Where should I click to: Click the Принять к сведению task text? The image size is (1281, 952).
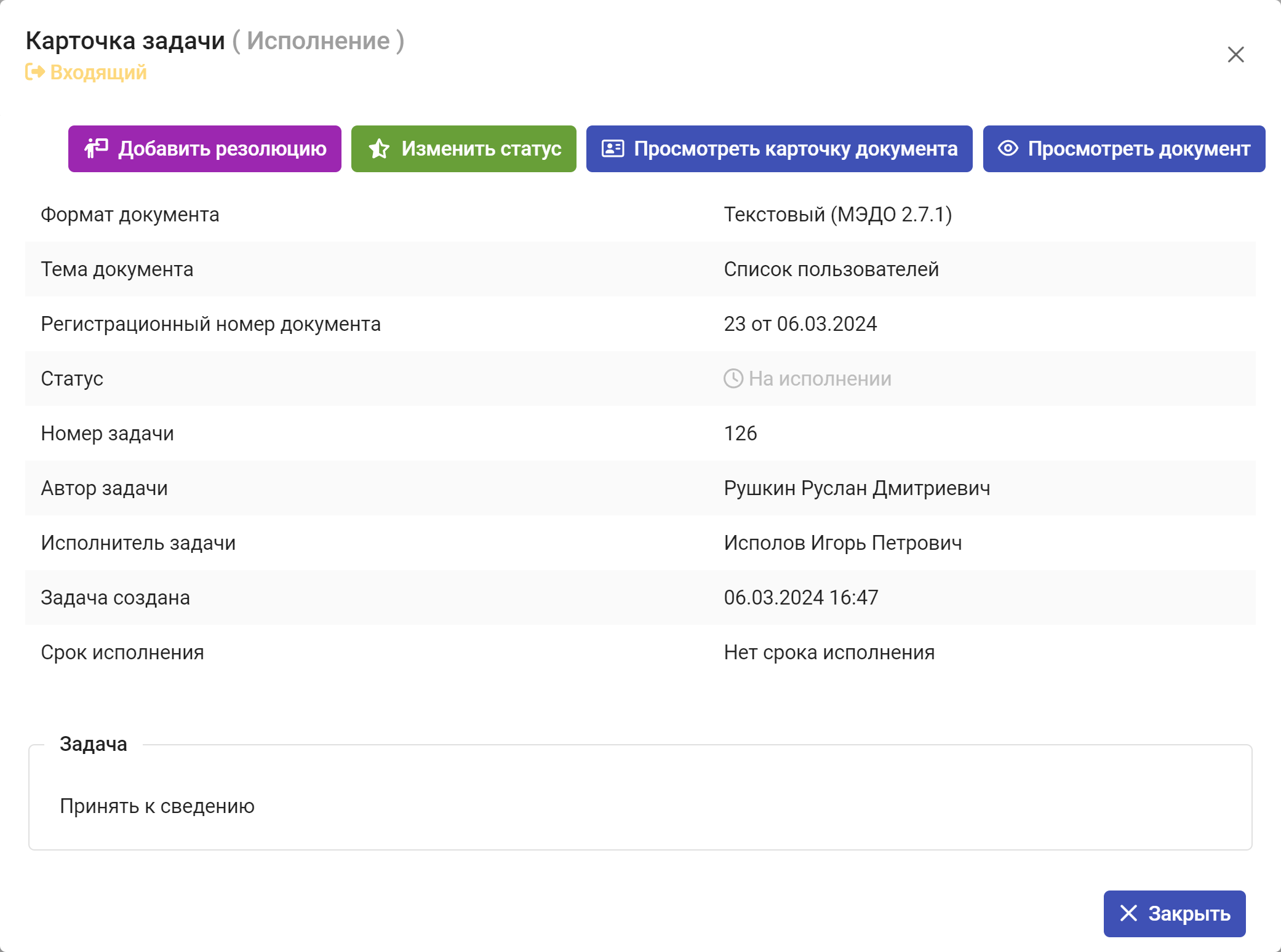tap(157, 806)
